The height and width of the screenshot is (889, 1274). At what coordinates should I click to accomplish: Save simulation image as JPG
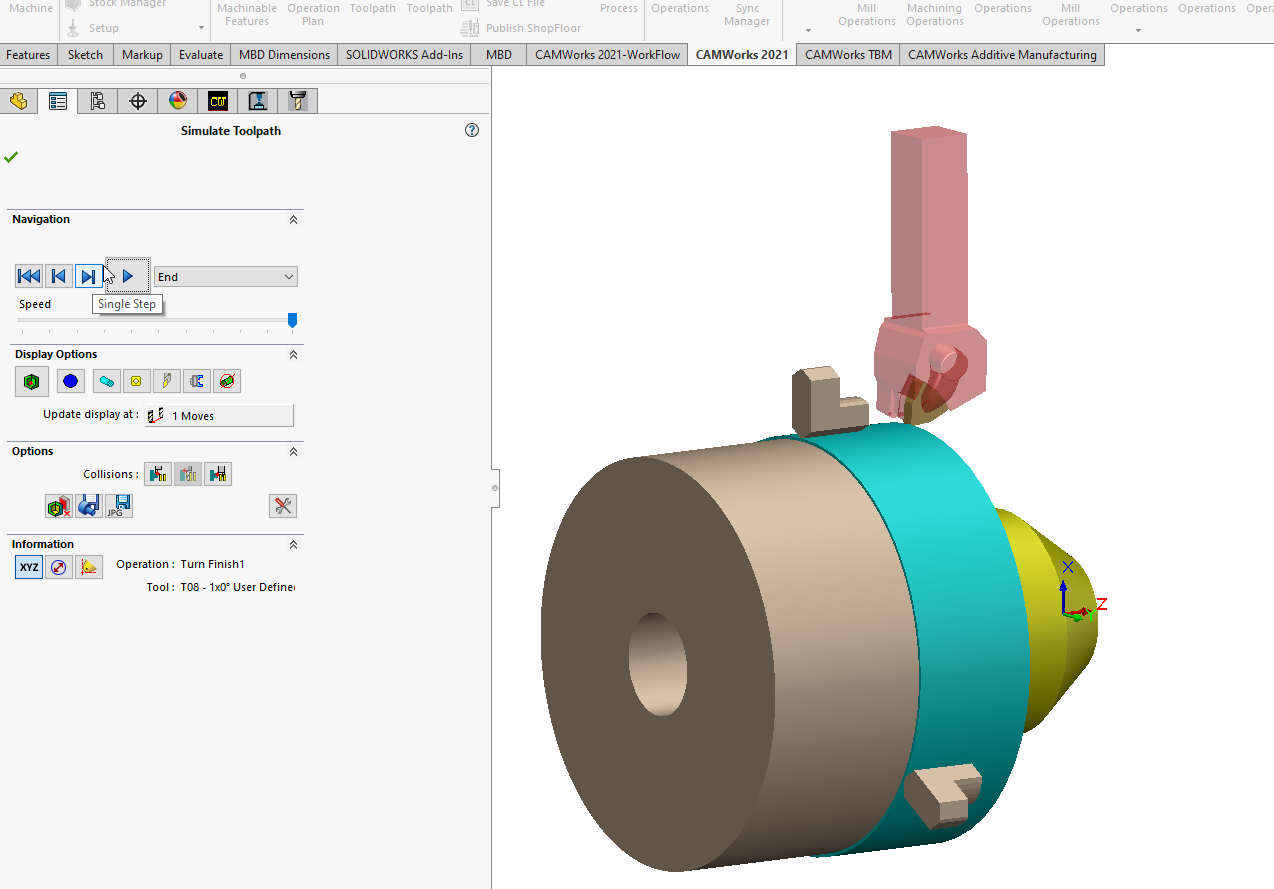[x=119, y=506]
